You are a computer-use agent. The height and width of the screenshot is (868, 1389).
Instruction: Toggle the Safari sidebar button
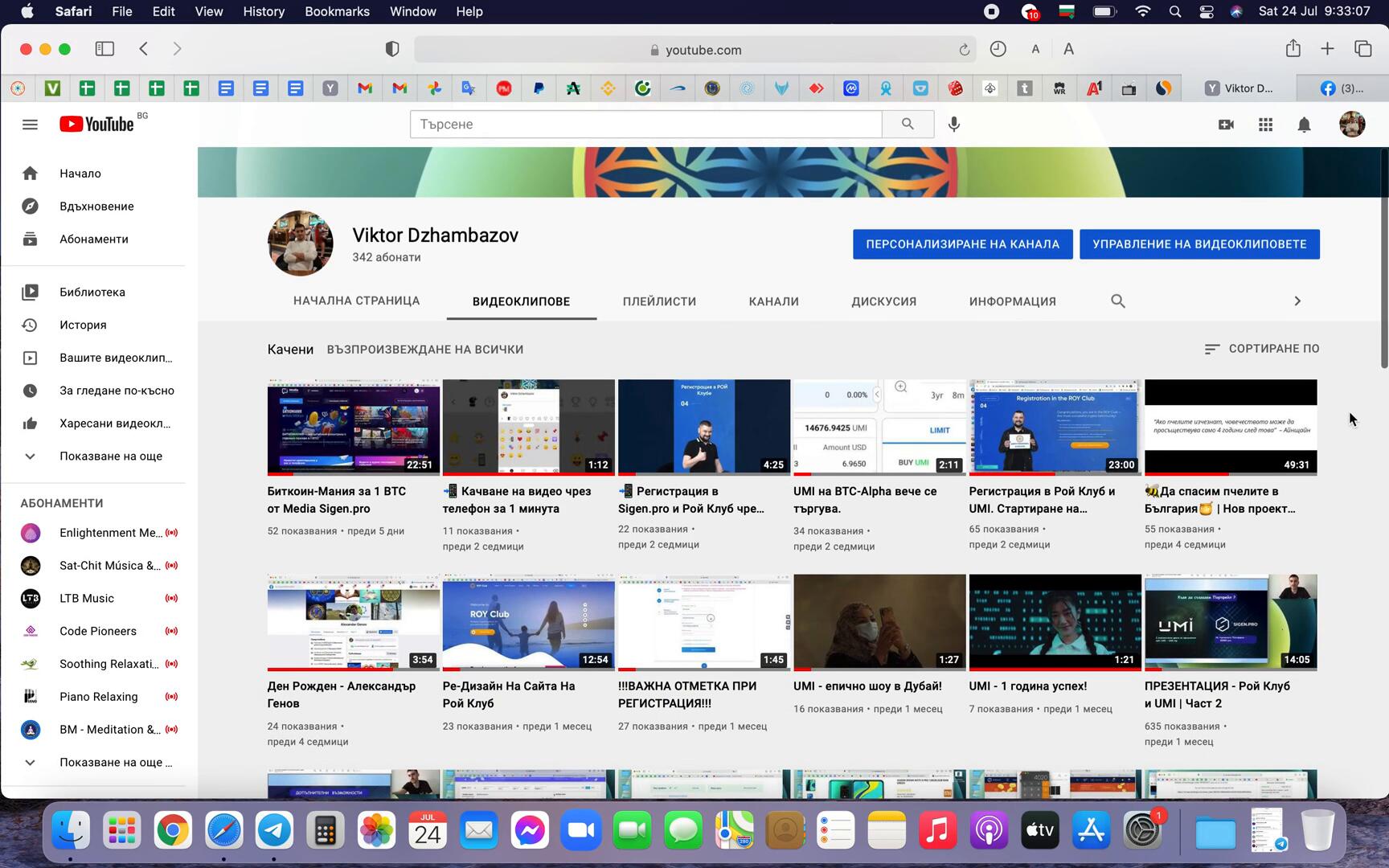(104, 49)
